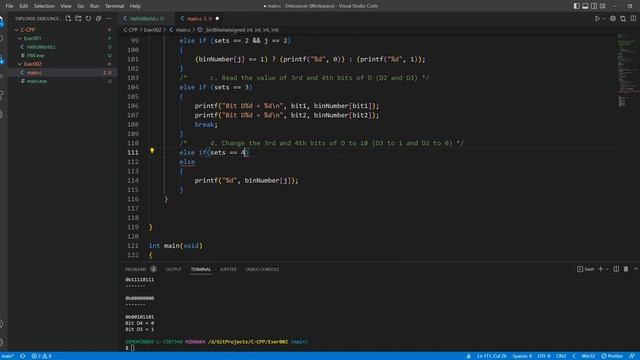Click main branch in status bar

[8, 356]
